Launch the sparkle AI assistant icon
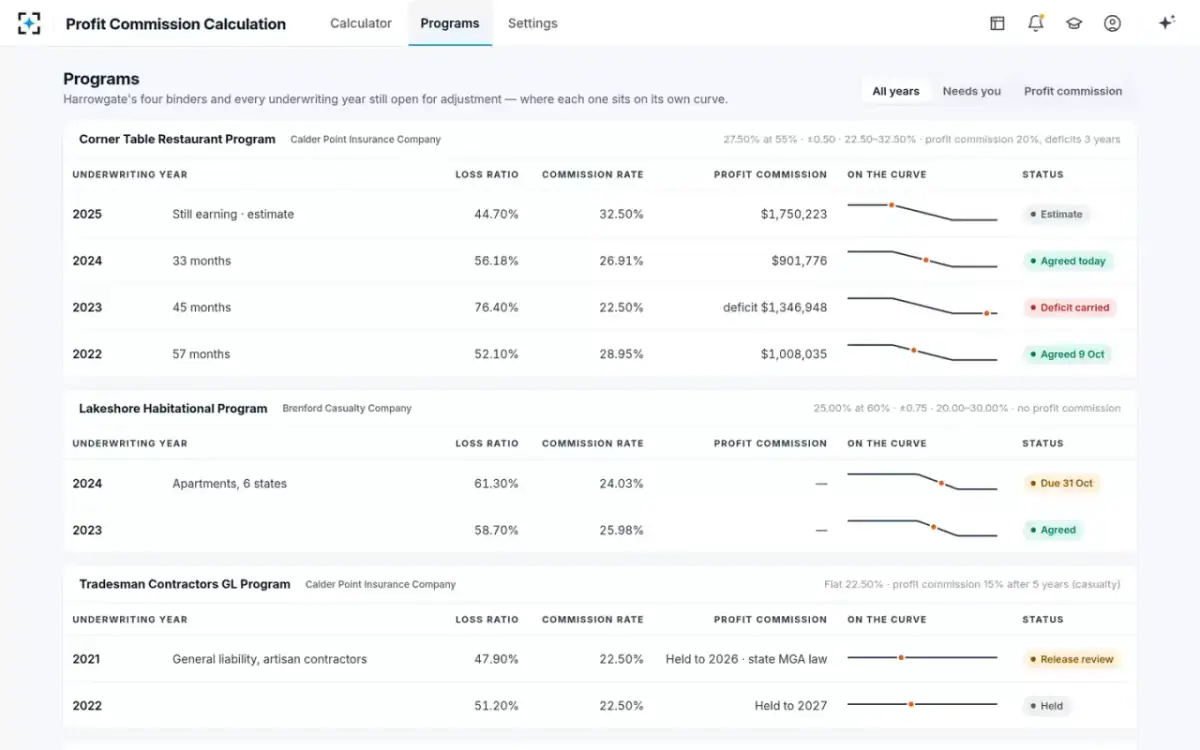Image resolution: width=1200 pixels, height=750 pixels. 1166,23
